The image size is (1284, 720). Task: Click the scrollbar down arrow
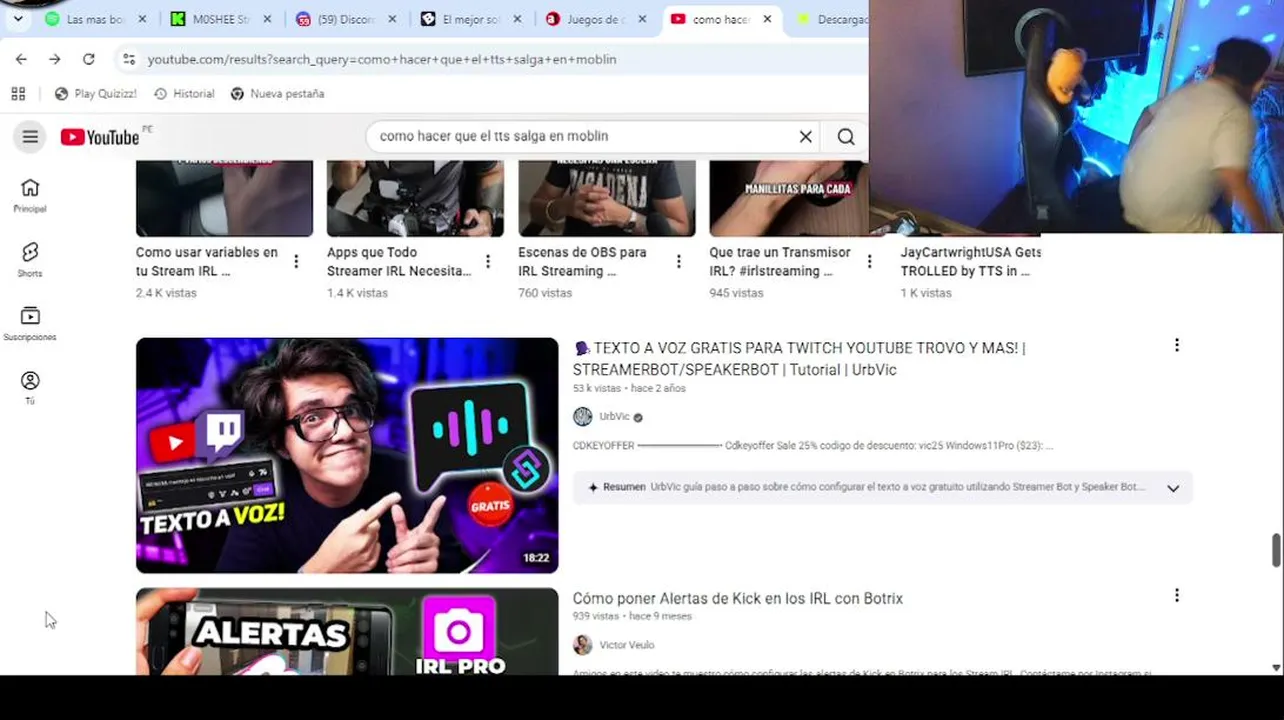click(1276, 667)
